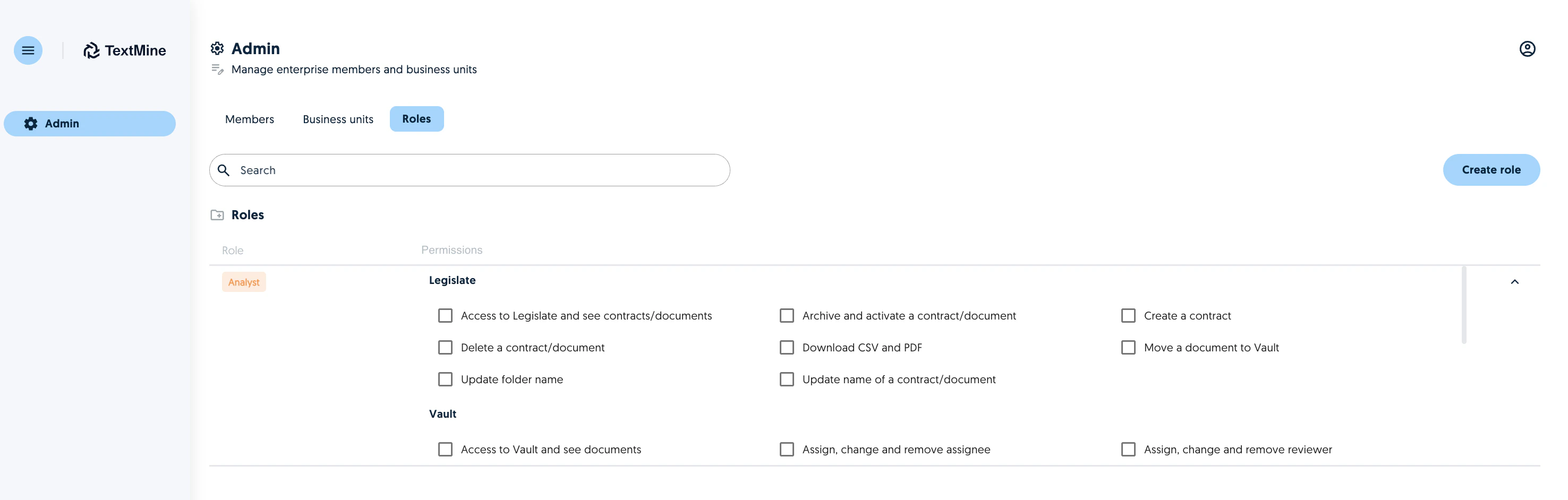Click the Create role button
Image resolution: width=1568 pixels, height=500 pixels.
coord(1490,170)
